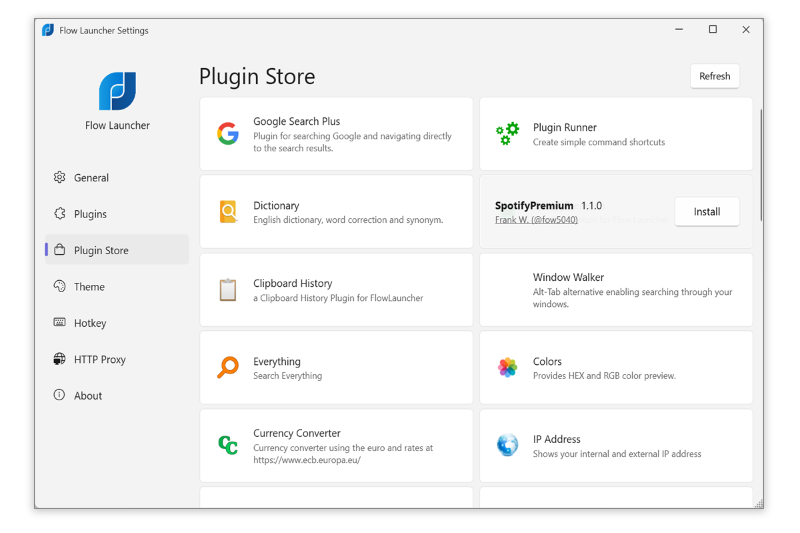Install the SpotifyPremium plugin

(707, 212)
